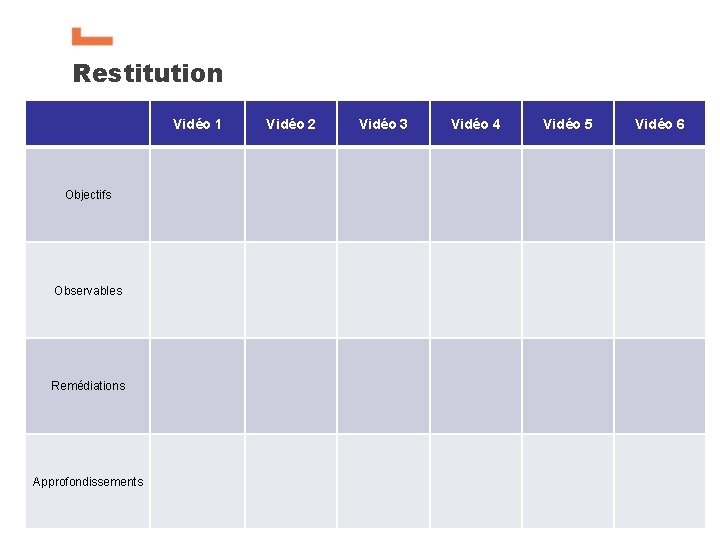Select the Vidéo 2 column header
The height and width of the screenshot is (540, 720).
point(291,124)
